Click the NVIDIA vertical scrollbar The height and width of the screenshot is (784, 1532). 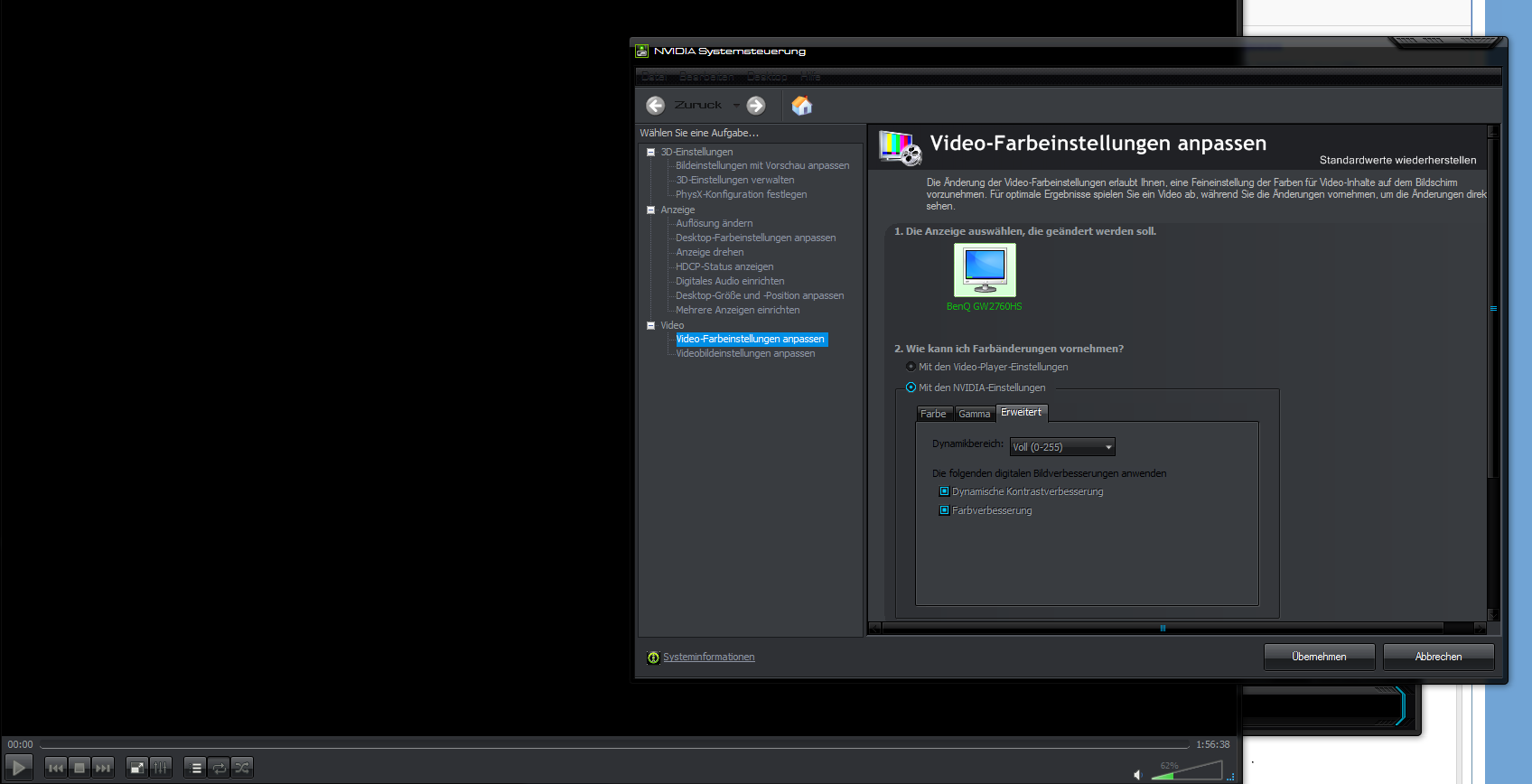[1493, 308]
